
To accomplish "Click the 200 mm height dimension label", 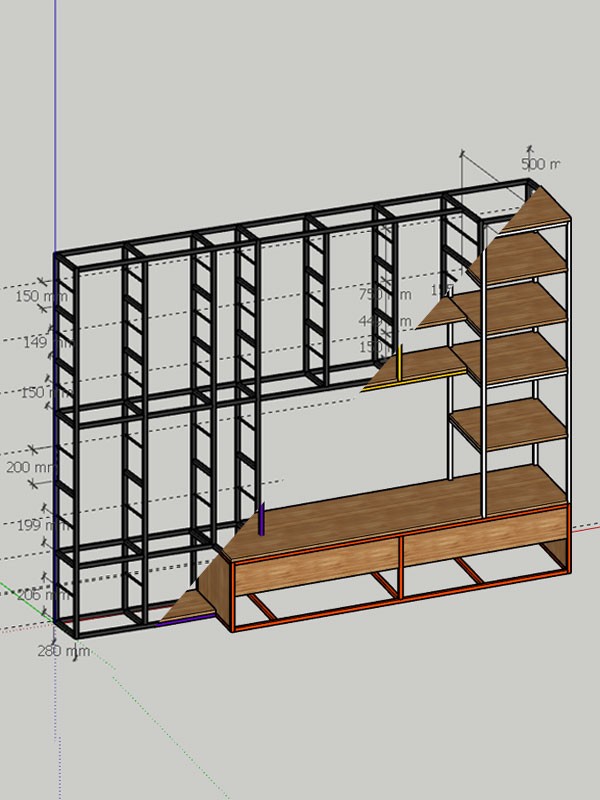I will [32, 467].
